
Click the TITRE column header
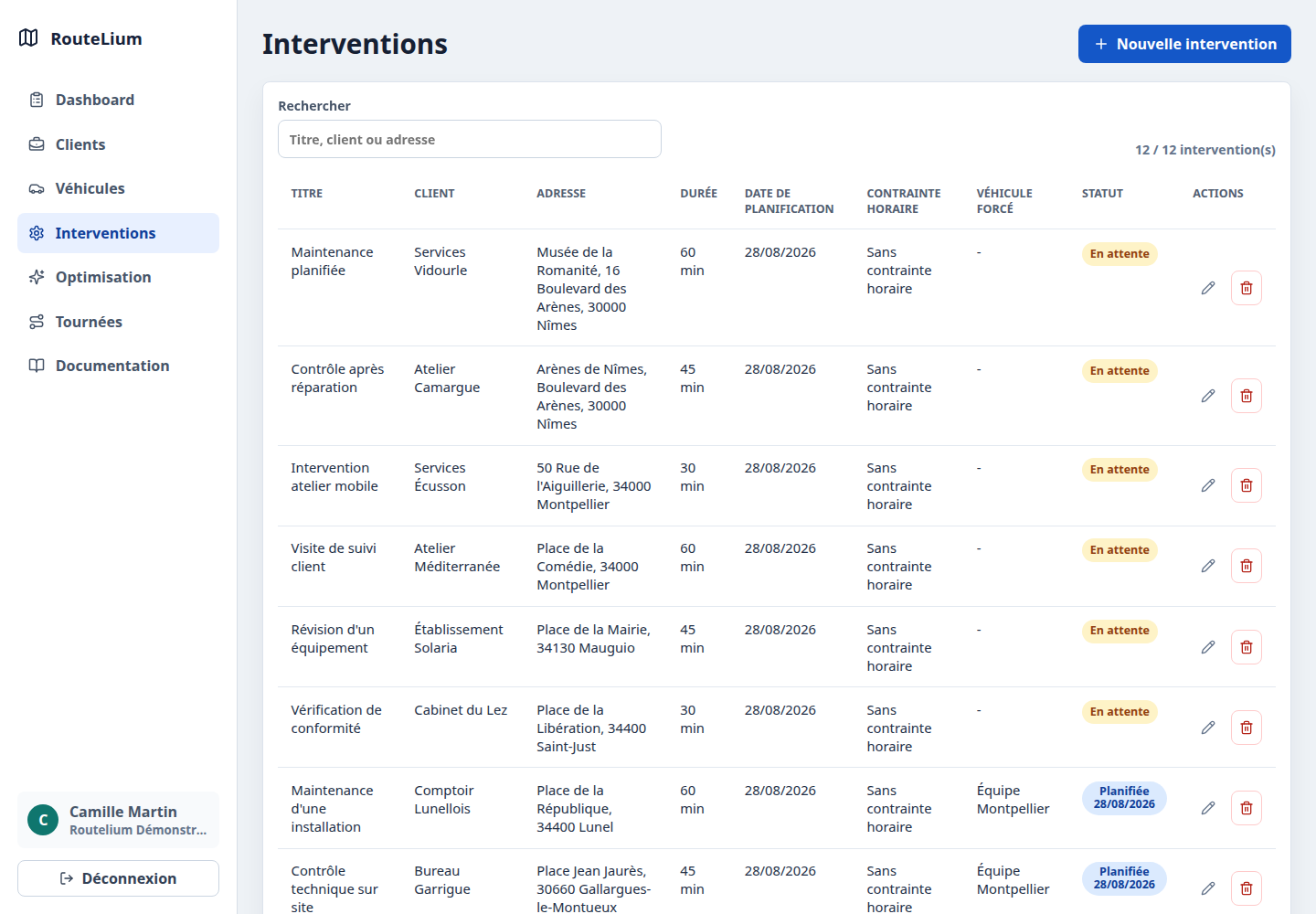[x=307, y=194]
